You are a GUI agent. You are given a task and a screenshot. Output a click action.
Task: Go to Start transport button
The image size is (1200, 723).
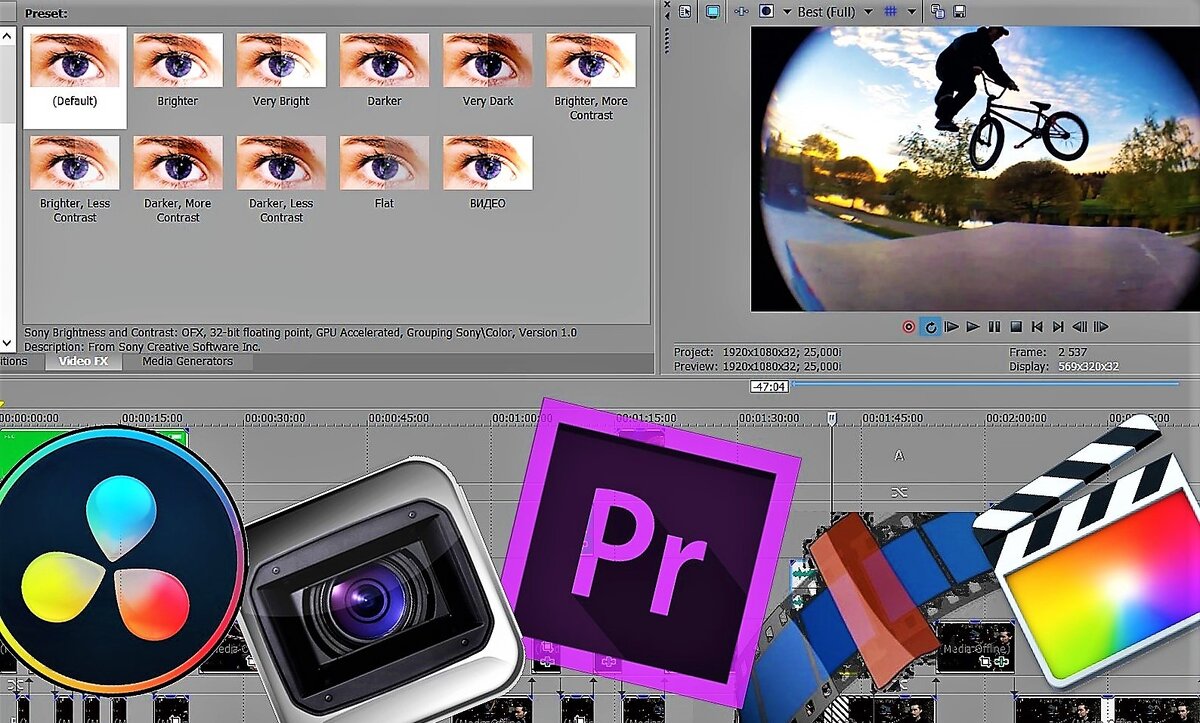[x=1037, y=326]
